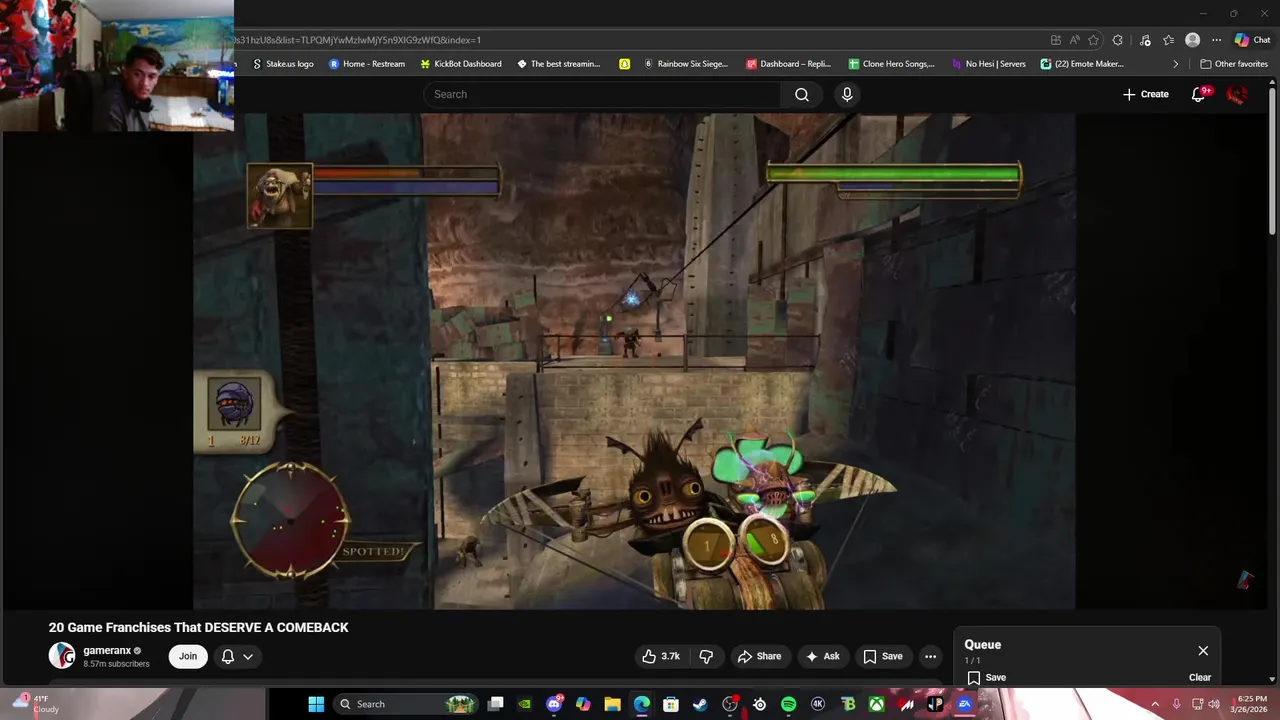Open Spotify from the taskbar
The image size is (1280, 720).
[x=788, y=704]
